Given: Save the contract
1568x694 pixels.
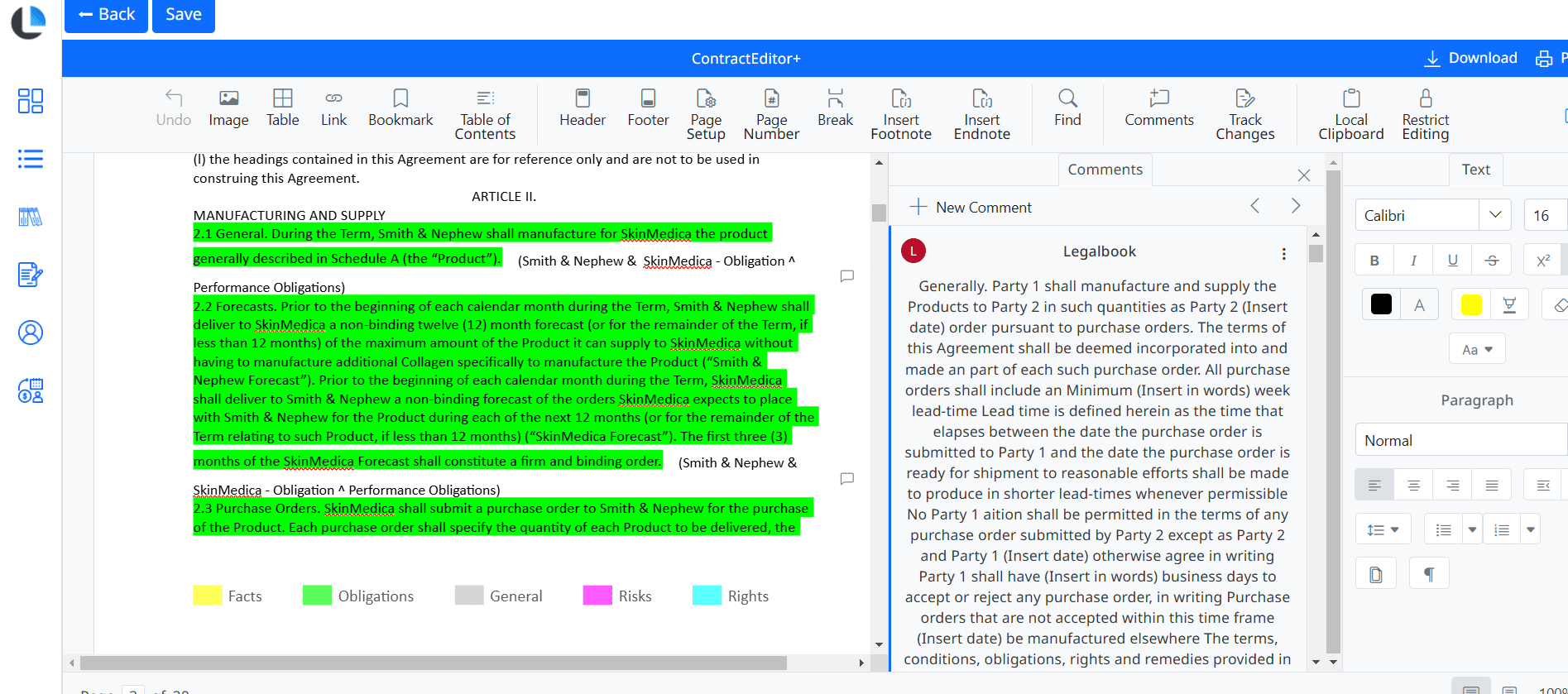Looking at the screenshot, I should pos(184,15).
